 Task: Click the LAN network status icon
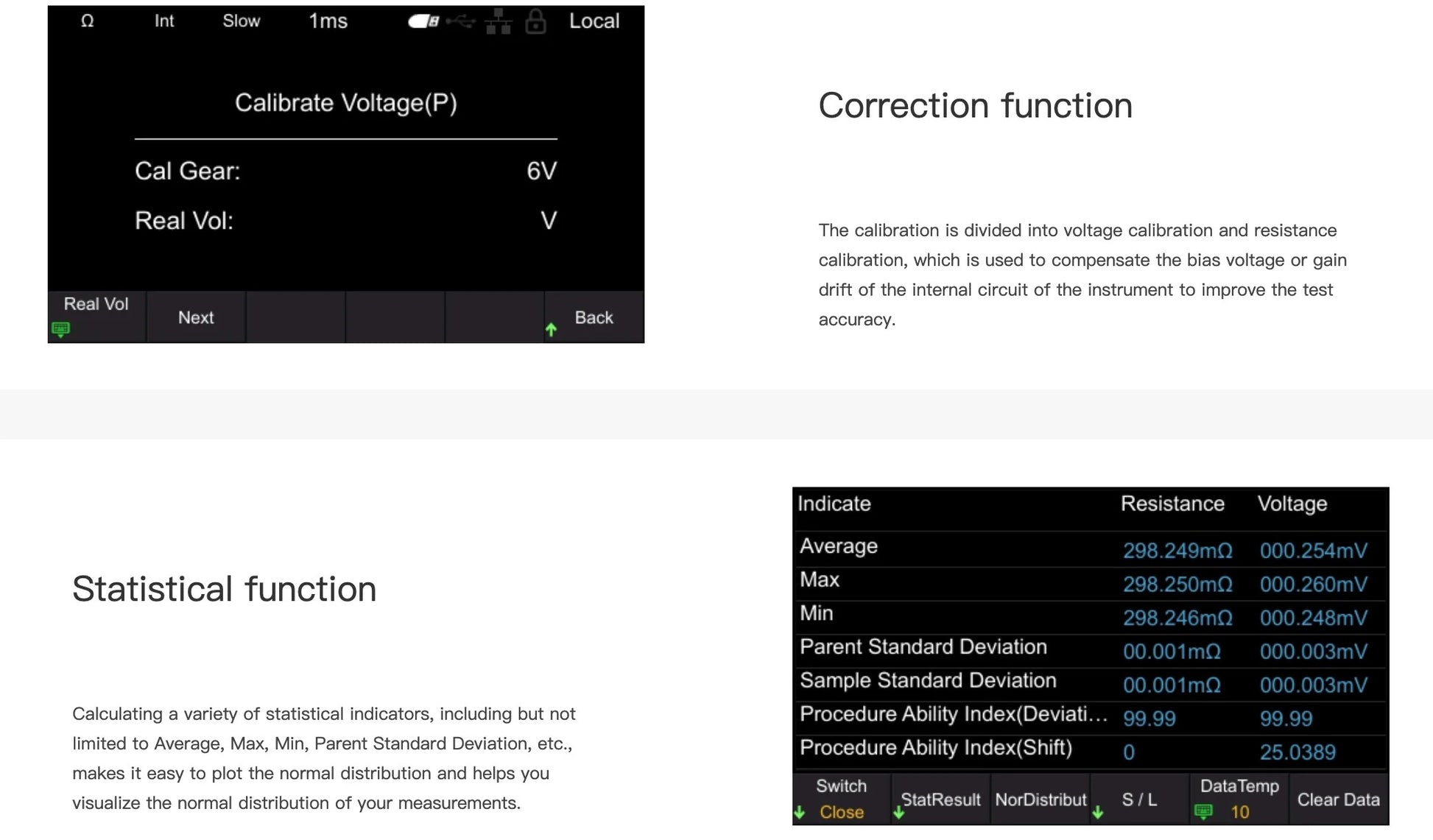(499, 21)
